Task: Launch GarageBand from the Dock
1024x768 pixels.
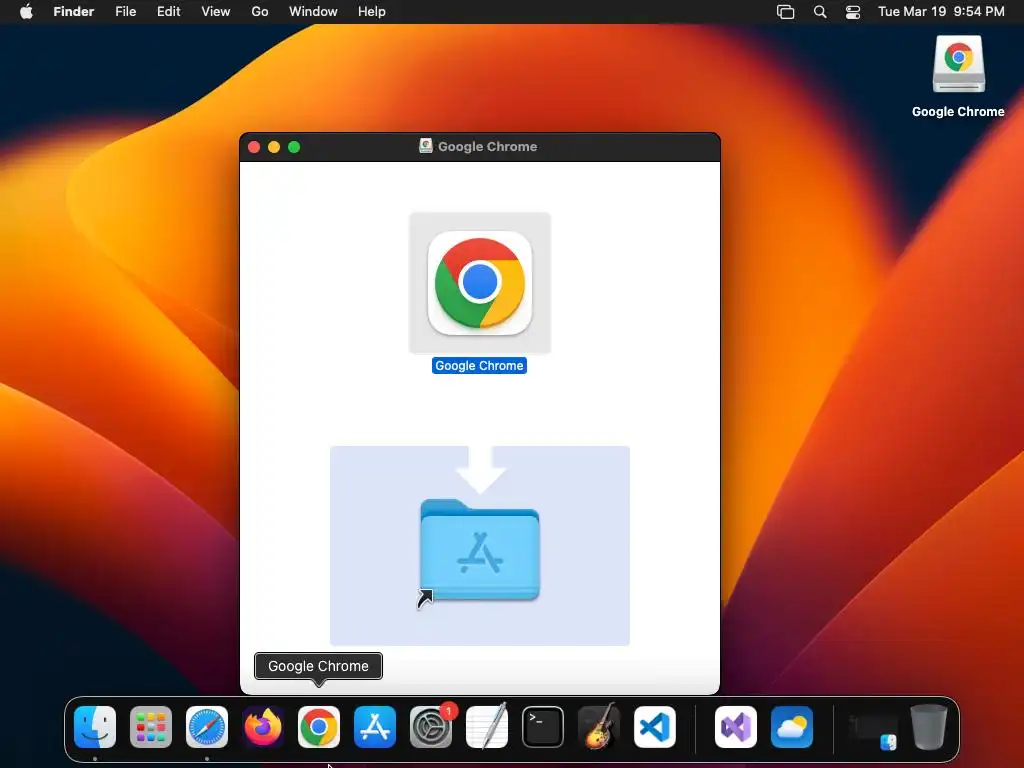Action: (599, 727)
